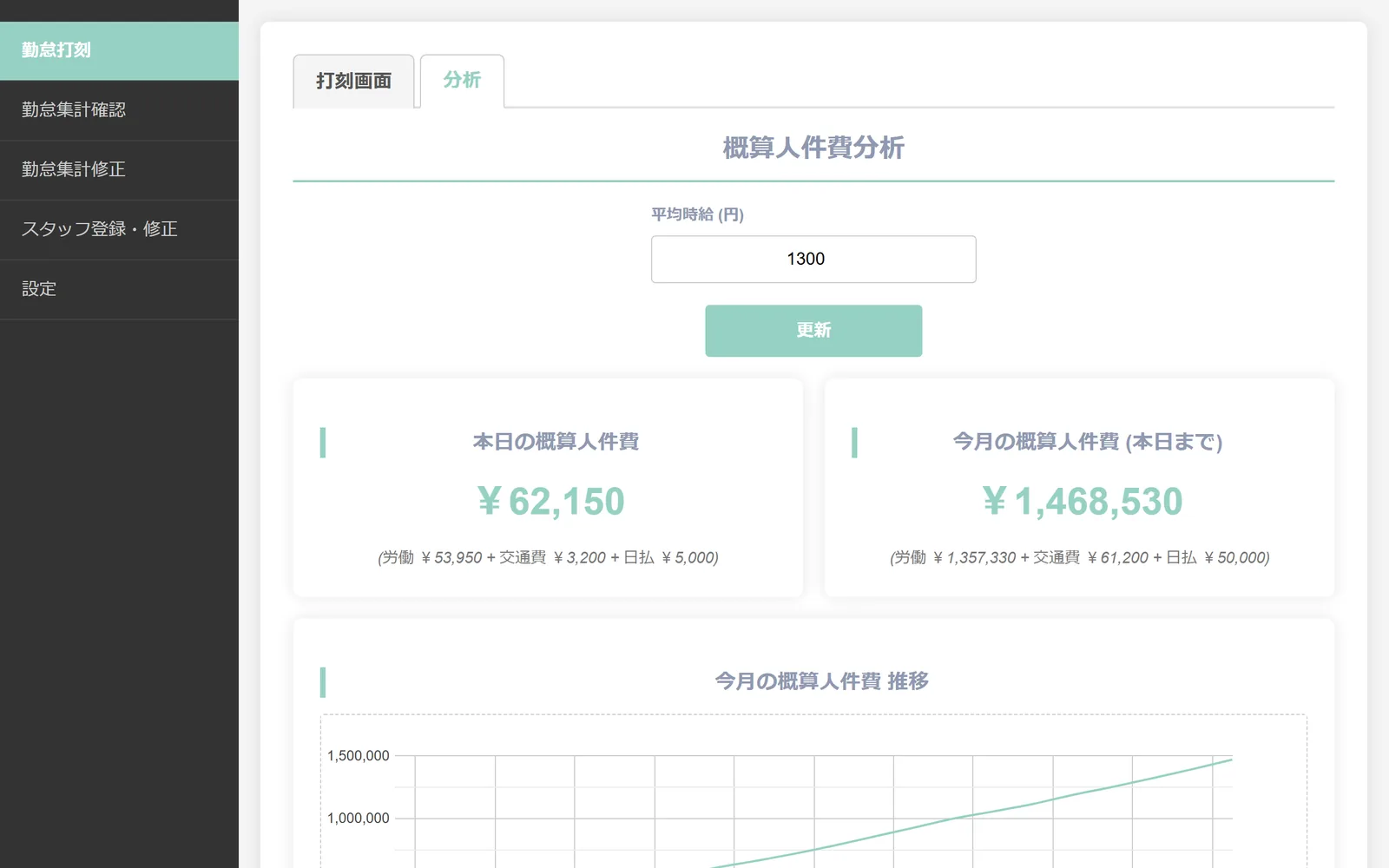The height and width of the screenshot is (868, 1389).
Task: Open スタッフ登録・修正 page
Action: tap(119, 230)
